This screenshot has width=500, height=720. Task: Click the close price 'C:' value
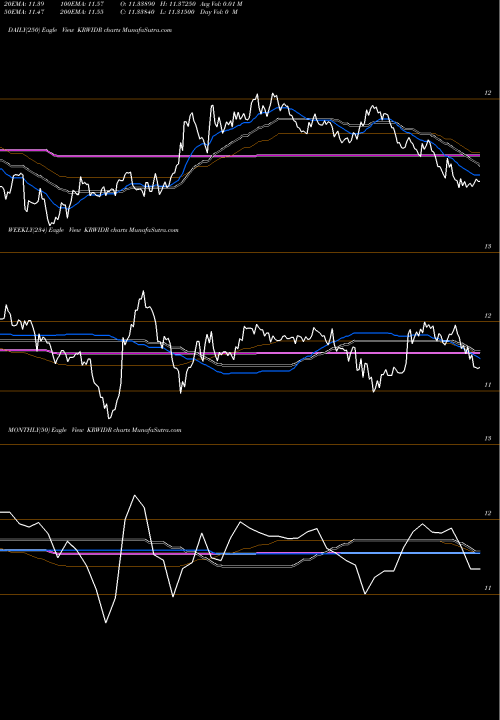pos(137,11)
